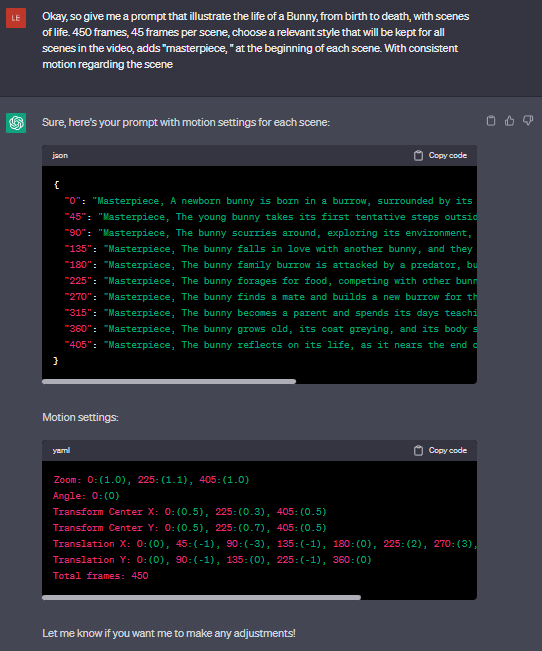Click the ChatGPT logo avatar
The width and height of the screenshot is (542, 651).
pos(16,123)
